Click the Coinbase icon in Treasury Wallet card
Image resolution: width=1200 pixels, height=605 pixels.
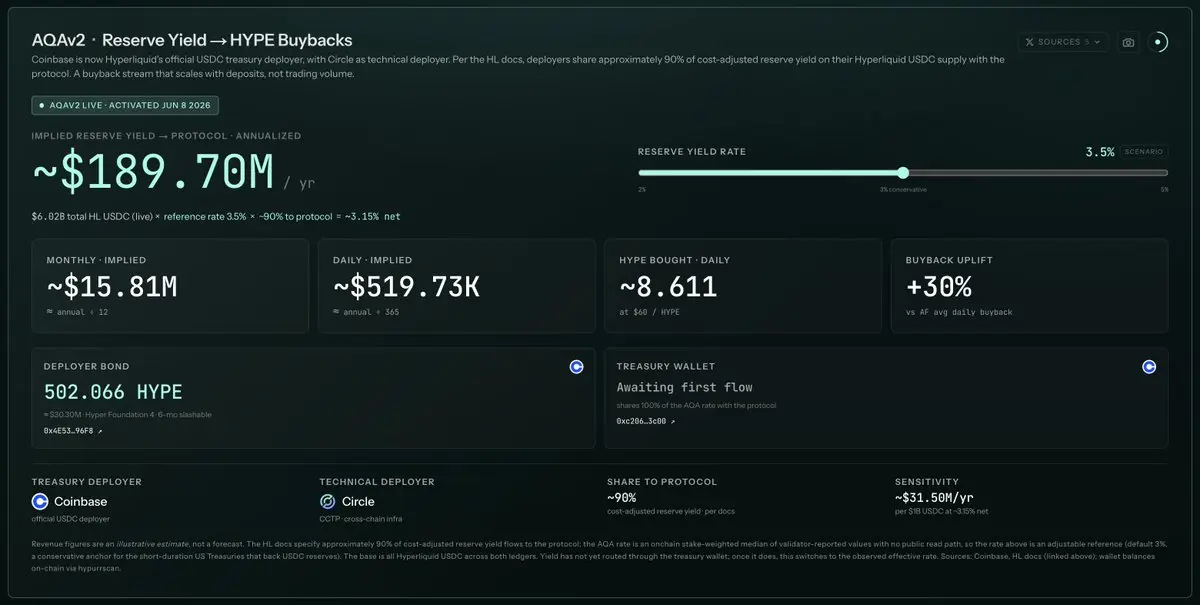click(1149, 367)
